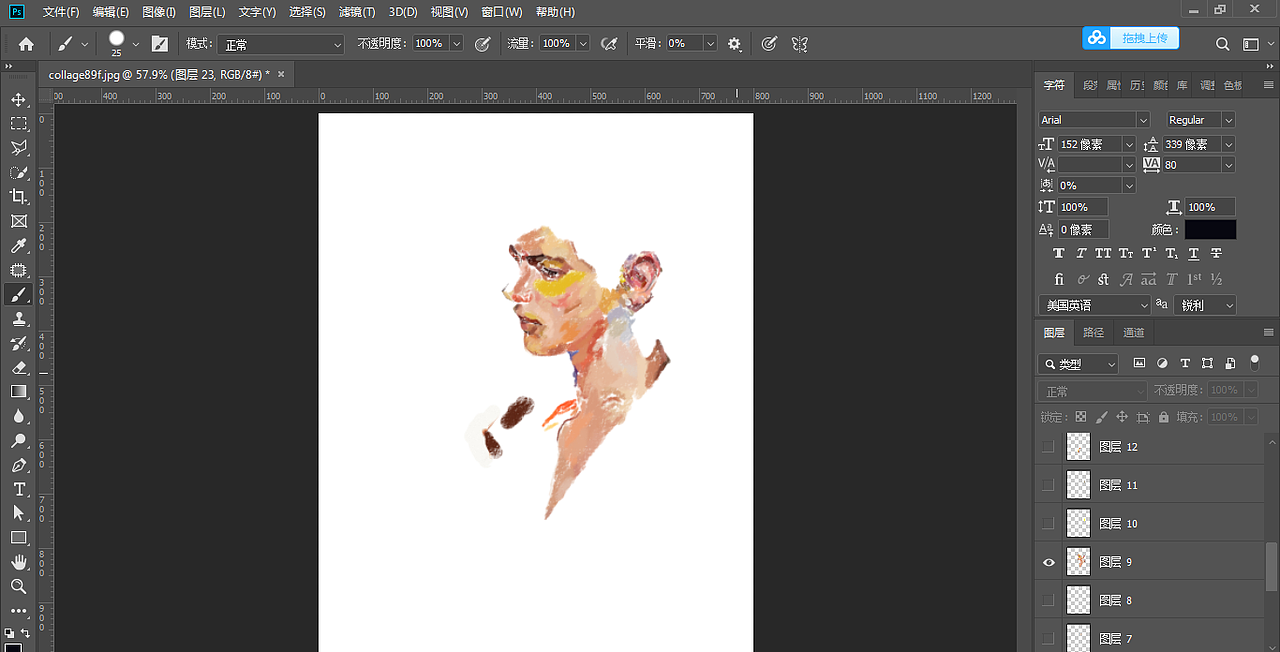Select the Eyedropper tool

click(x=19, y=246)
